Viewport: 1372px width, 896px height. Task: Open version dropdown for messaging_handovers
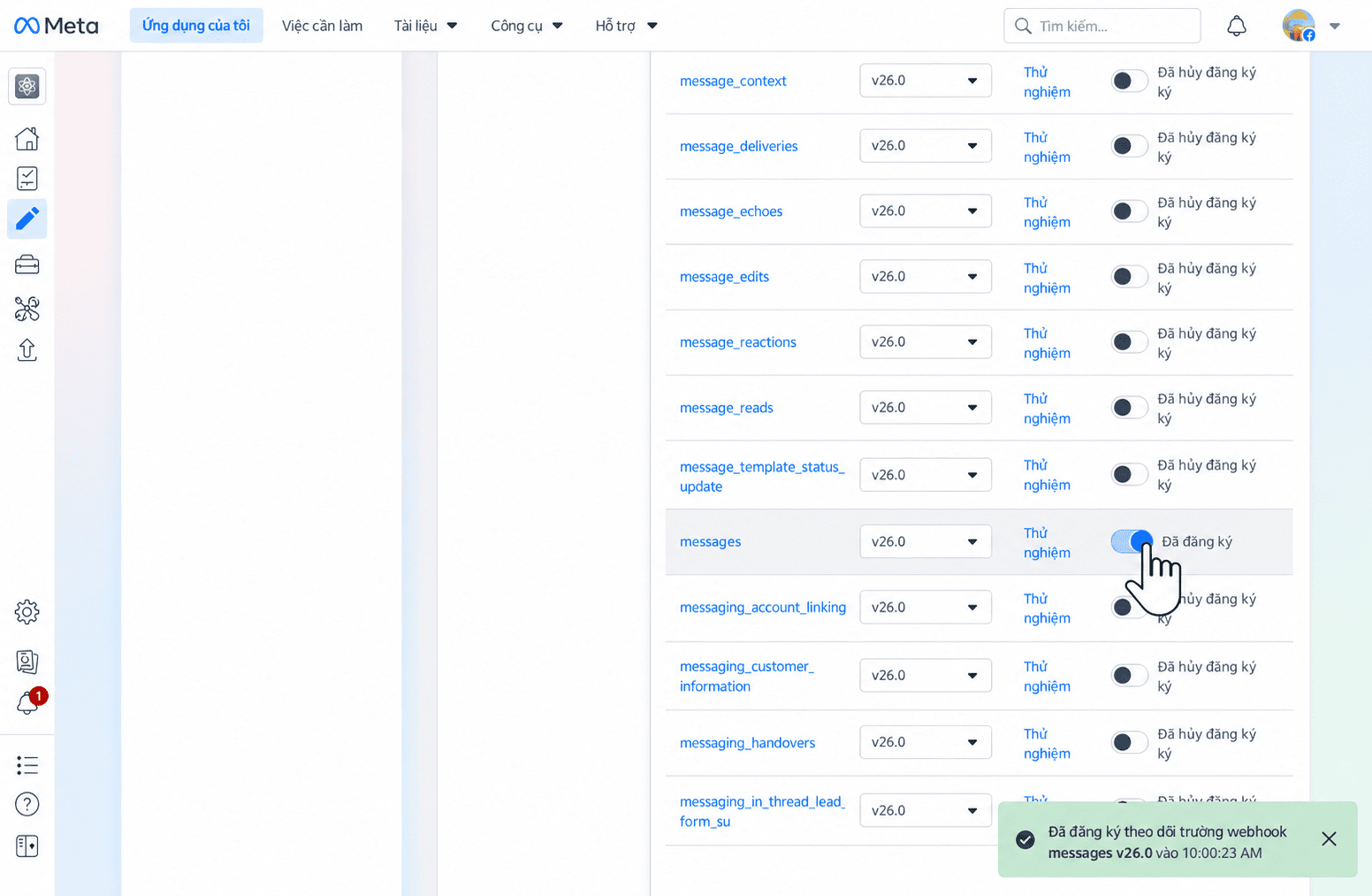[x=925, y=743]
